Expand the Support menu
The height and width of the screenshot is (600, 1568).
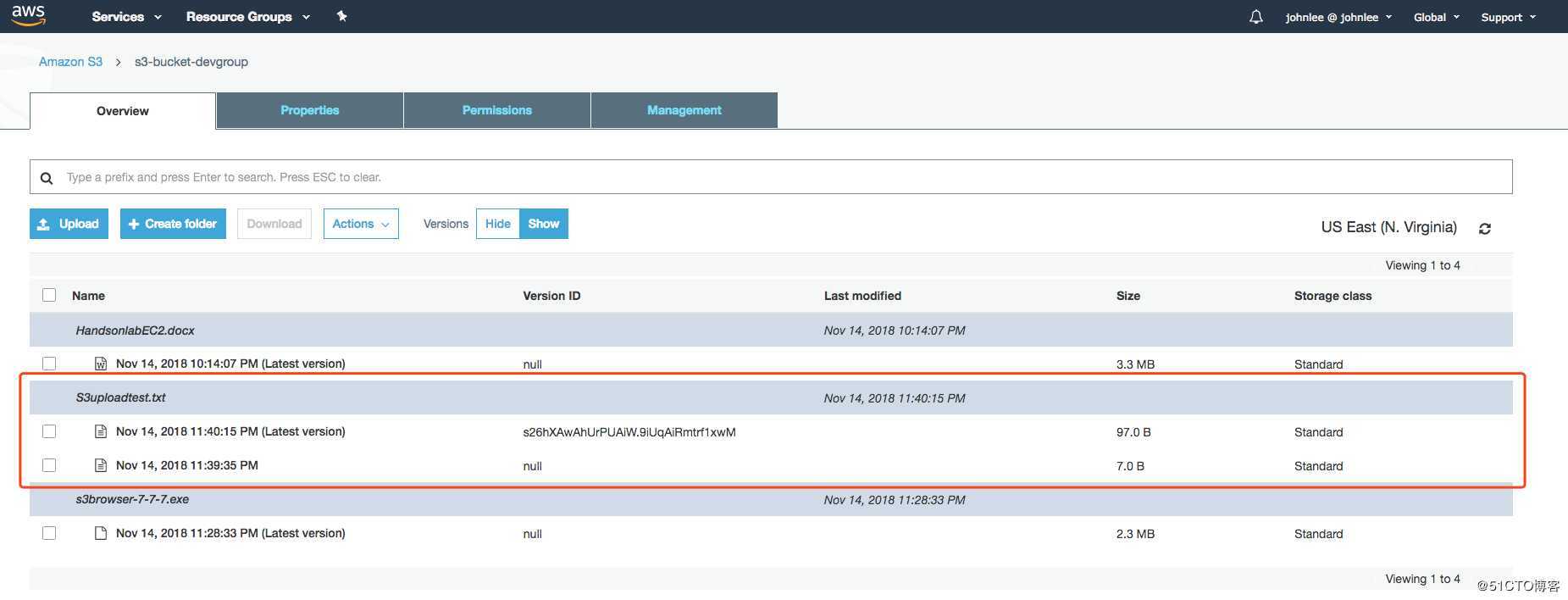point(1508,17)
